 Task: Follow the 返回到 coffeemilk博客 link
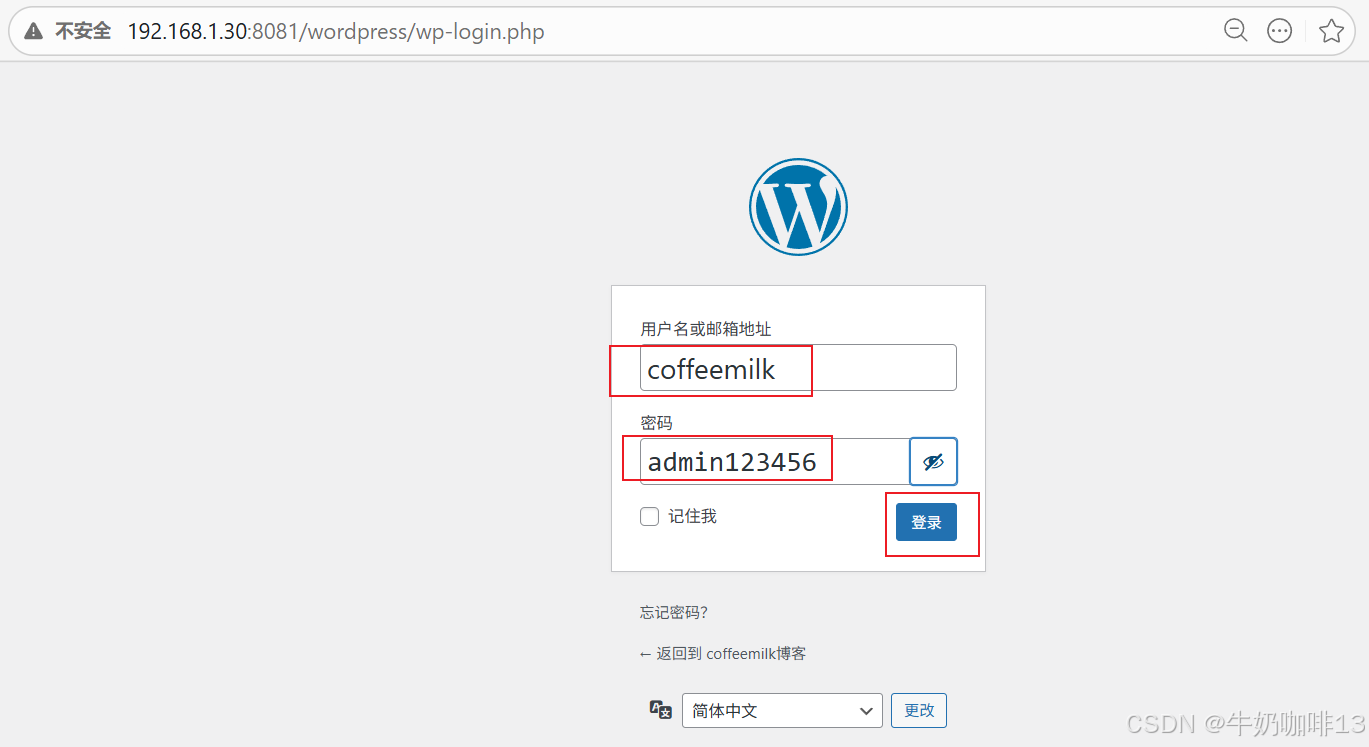(x=723, y=654)
